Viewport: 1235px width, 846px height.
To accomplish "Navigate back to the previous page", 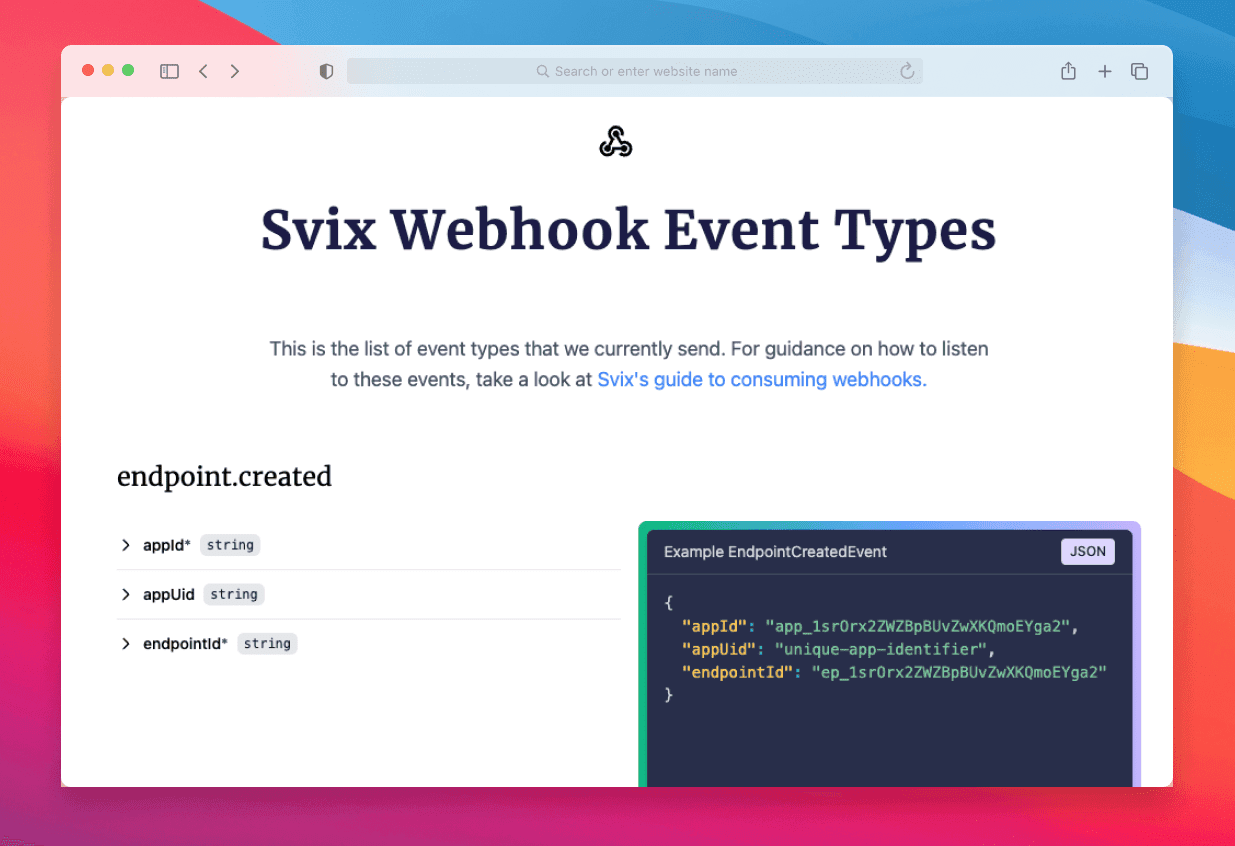I will click(203, 71).
